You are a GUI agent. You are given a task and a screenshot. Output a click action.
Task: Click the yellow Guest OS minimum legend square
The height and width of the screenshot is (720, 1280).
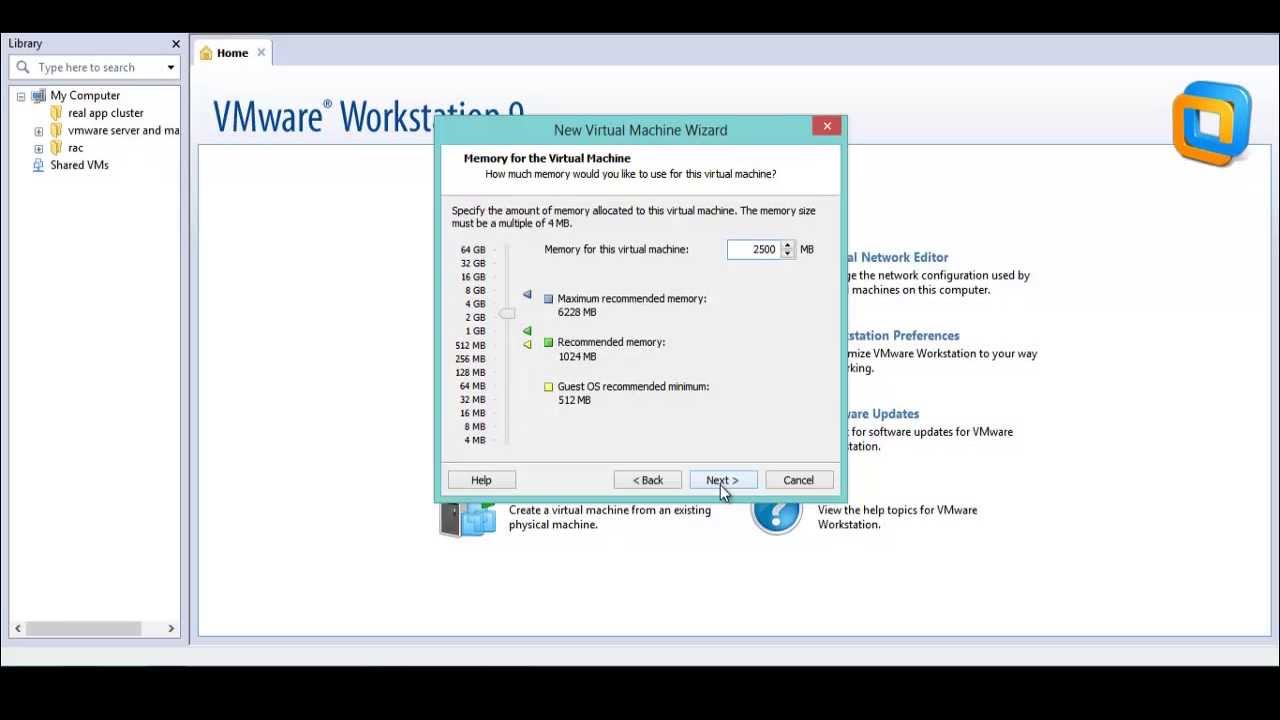(x=548, y=386)
